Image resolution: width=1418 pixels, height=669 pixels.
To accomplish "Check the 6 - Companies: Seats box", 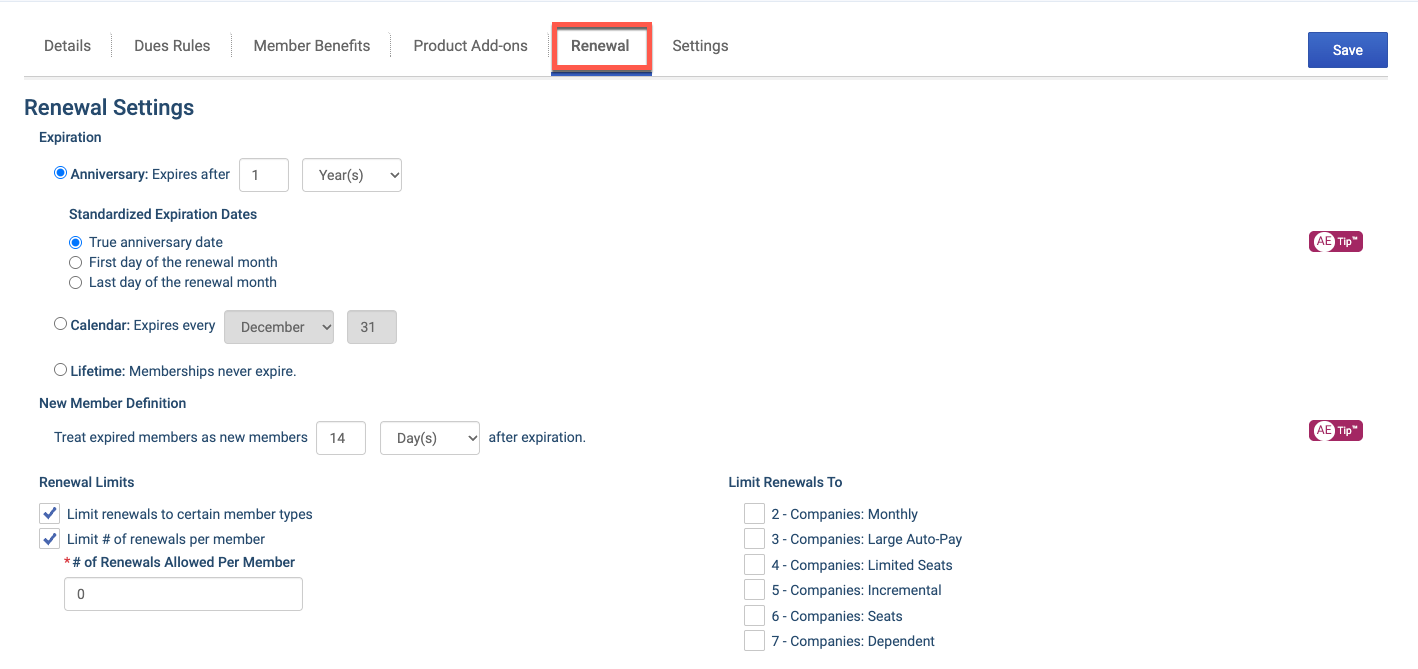I will pyautogui.click(x=754, y=616).
